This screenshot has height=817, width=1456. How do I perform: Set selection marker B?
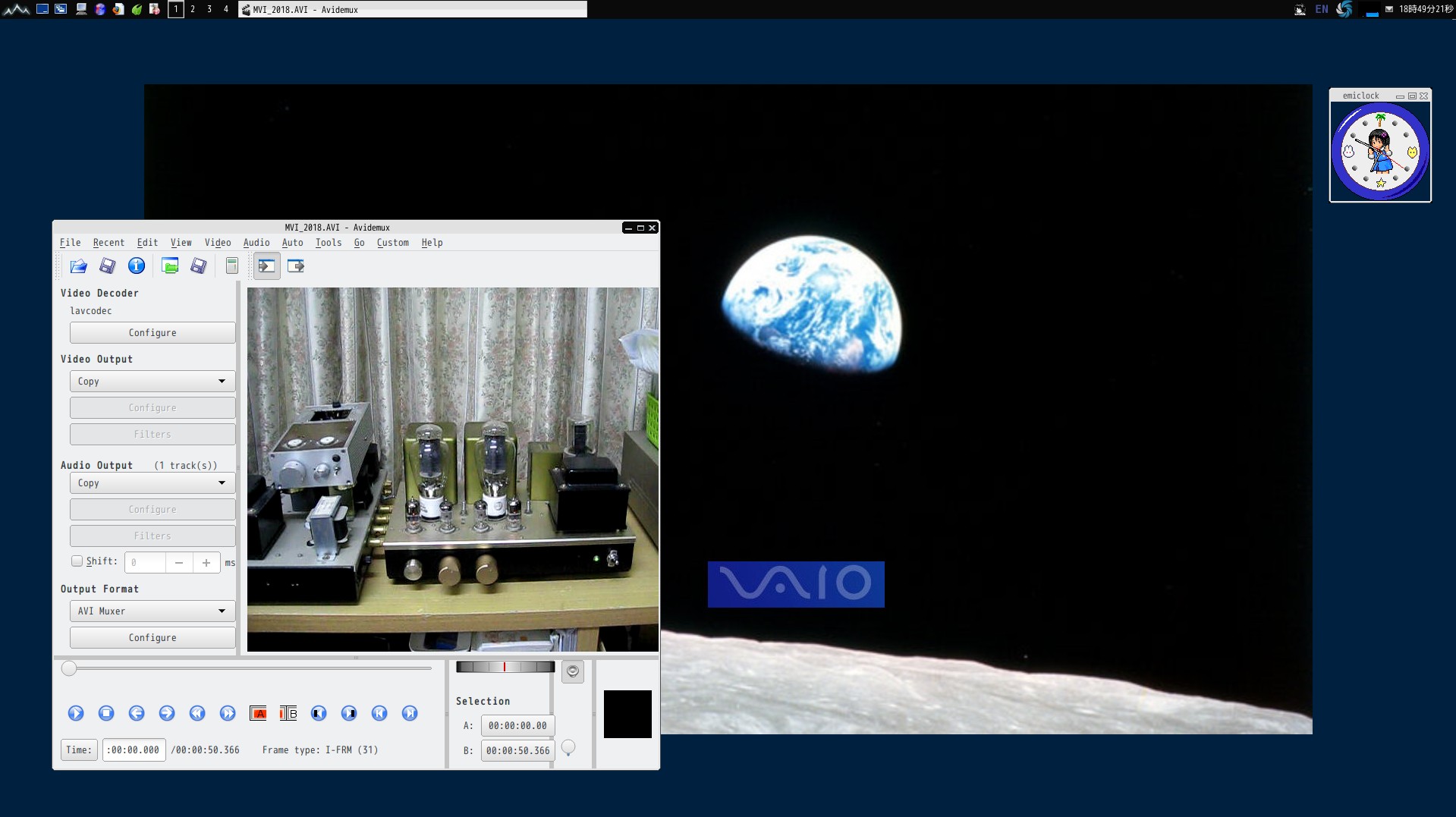(x=288, y=713)
